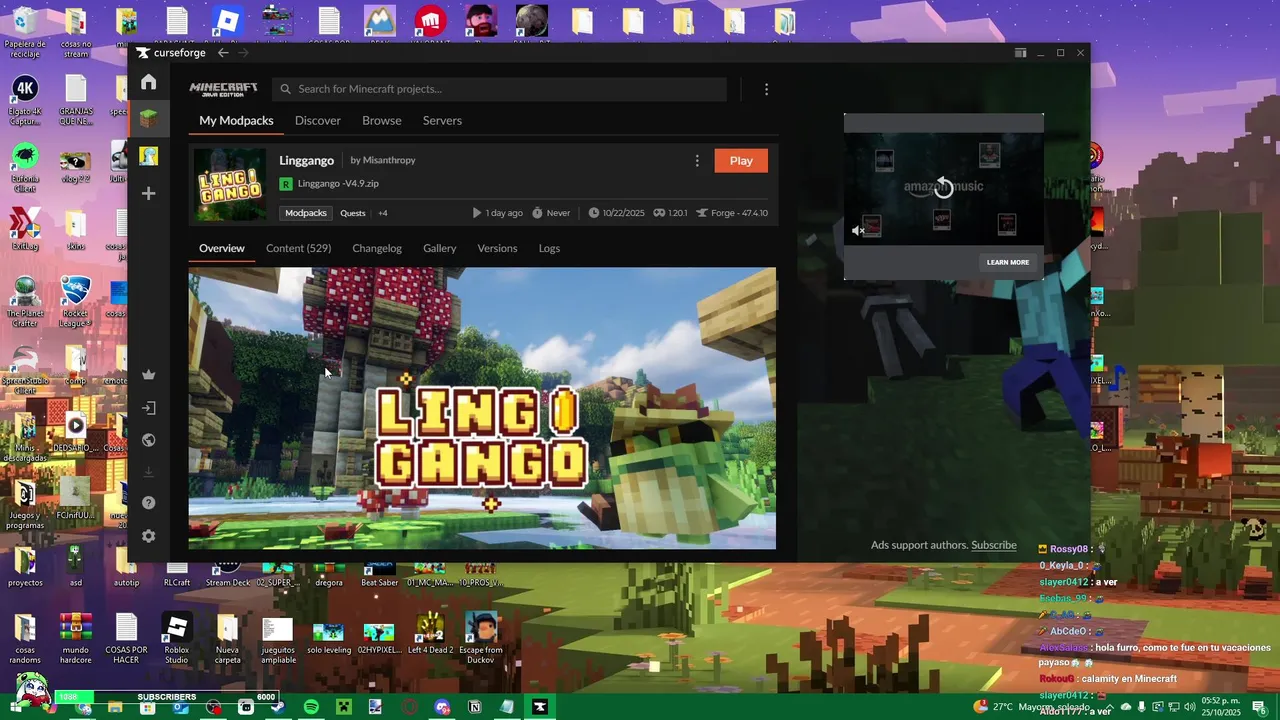
Task: Select the Overview tab
Action: tap(222, 248)
